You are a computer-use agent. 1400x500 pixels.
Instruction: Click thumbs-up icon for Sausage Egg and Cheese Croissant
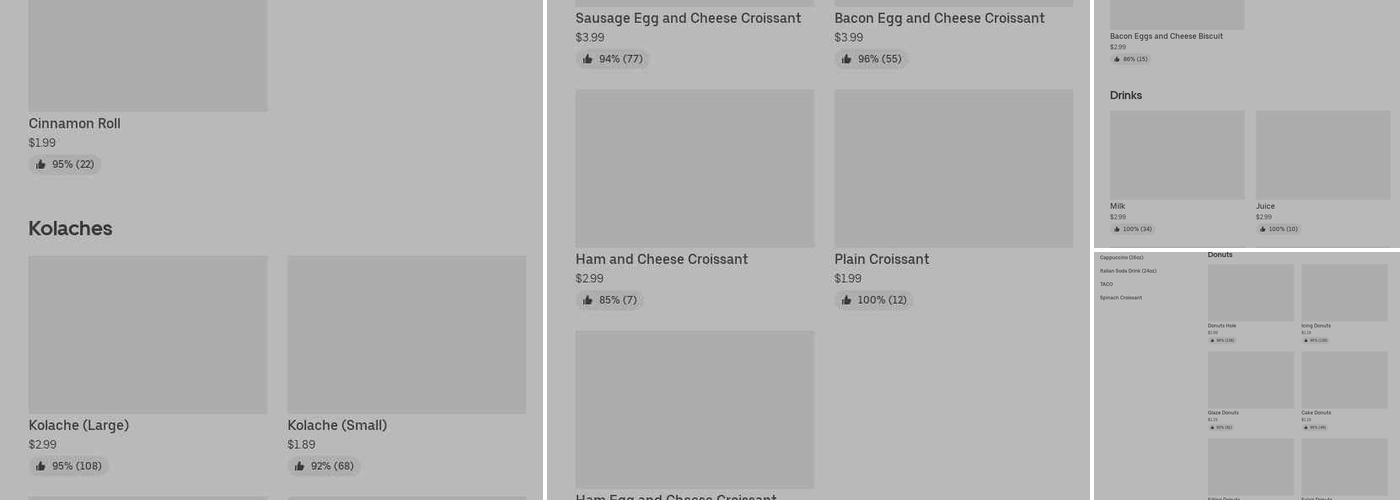click(x=588, y=60)
